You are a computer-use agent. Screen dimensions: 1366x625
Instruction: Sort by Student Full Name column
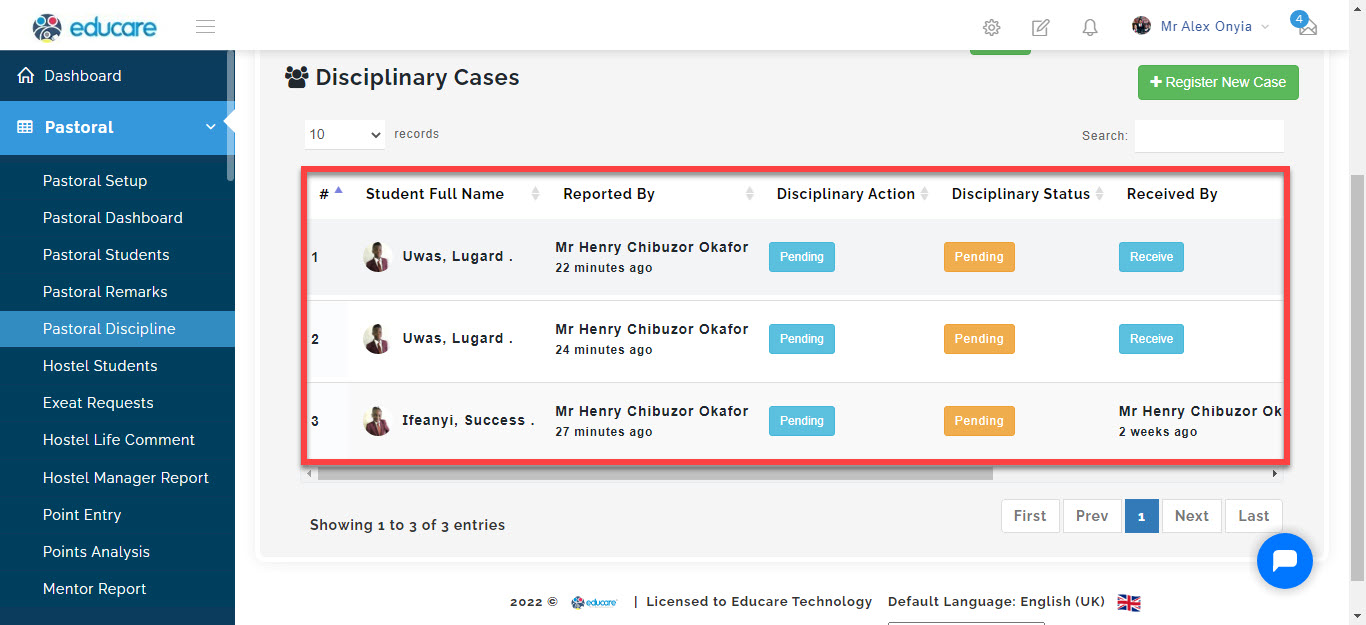[535, 194]
